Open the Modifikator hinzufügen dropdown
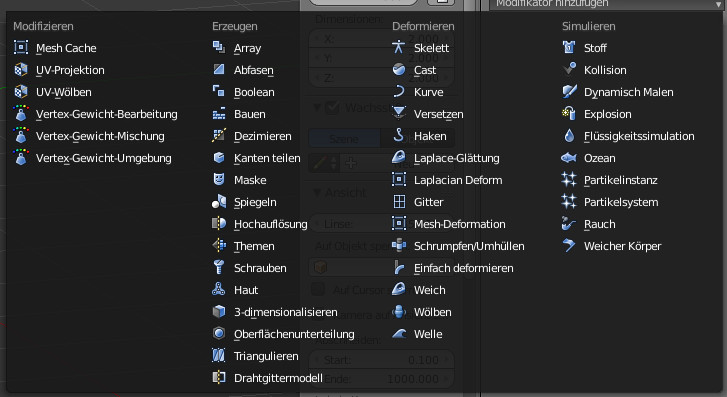 pyautogui.click(x=606, y=4)
